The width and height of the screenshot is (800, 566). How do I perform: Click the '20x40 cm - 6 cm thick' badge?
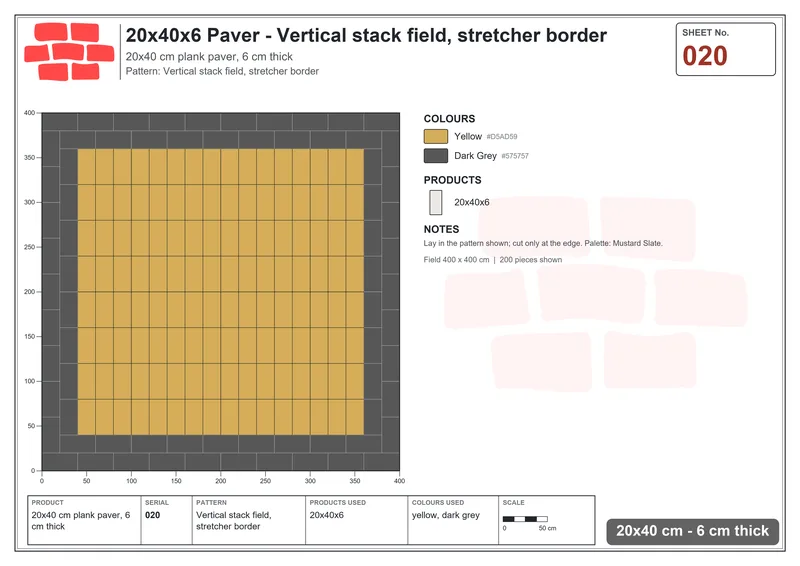[x=692, y=531]
